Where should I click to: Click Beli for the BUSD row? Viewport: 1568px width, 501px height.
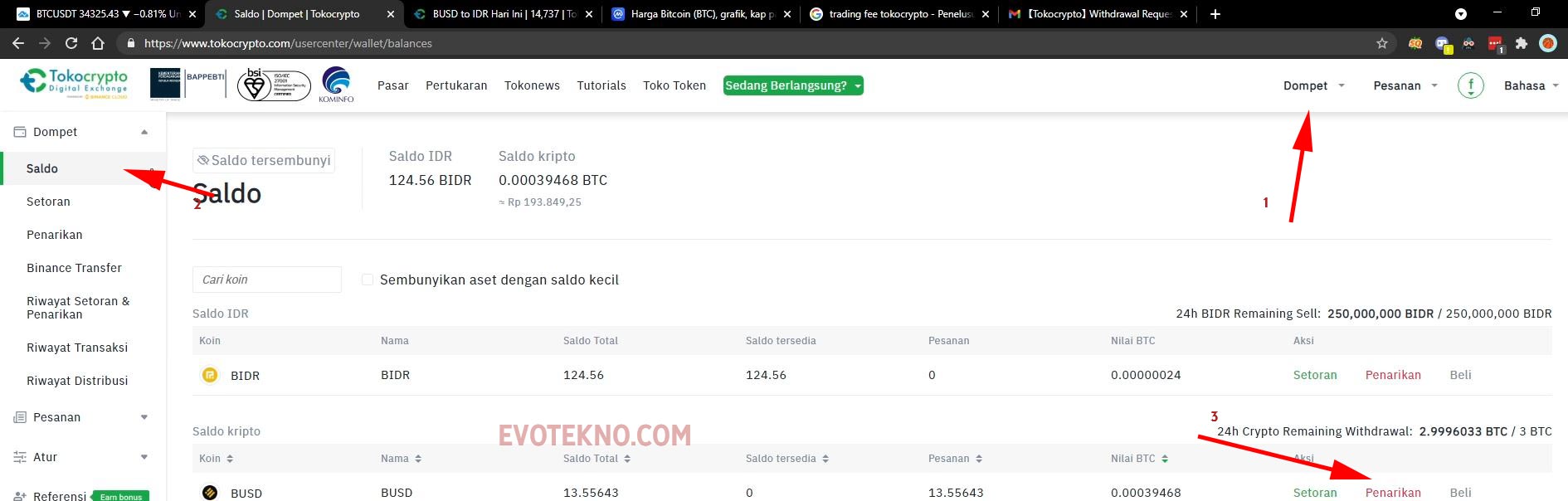click(x=1460, y=493)
